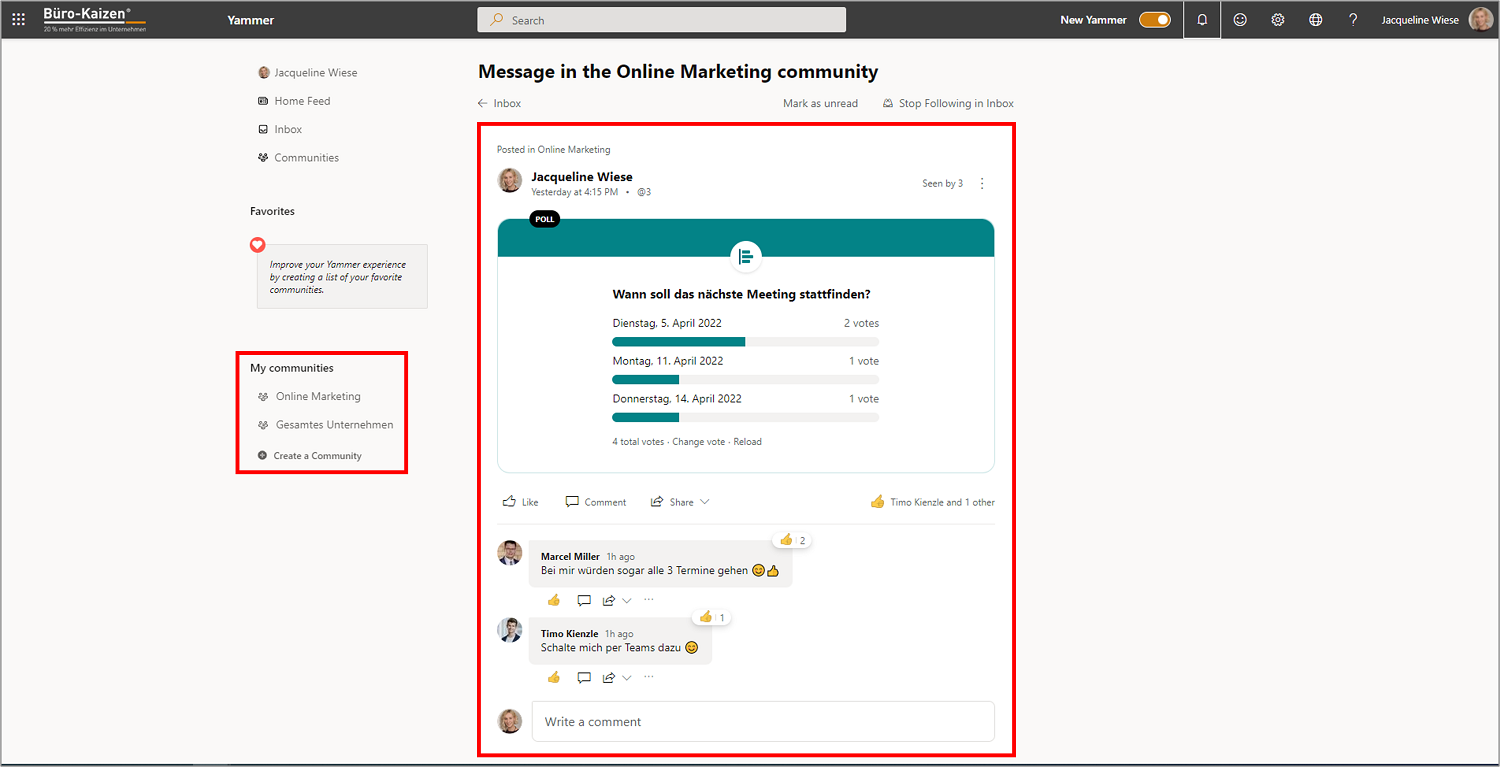Expand share chevron on Timo Kienzle's comment
Viewport: 1500px width, 767px height.
(x=627, y=677)
